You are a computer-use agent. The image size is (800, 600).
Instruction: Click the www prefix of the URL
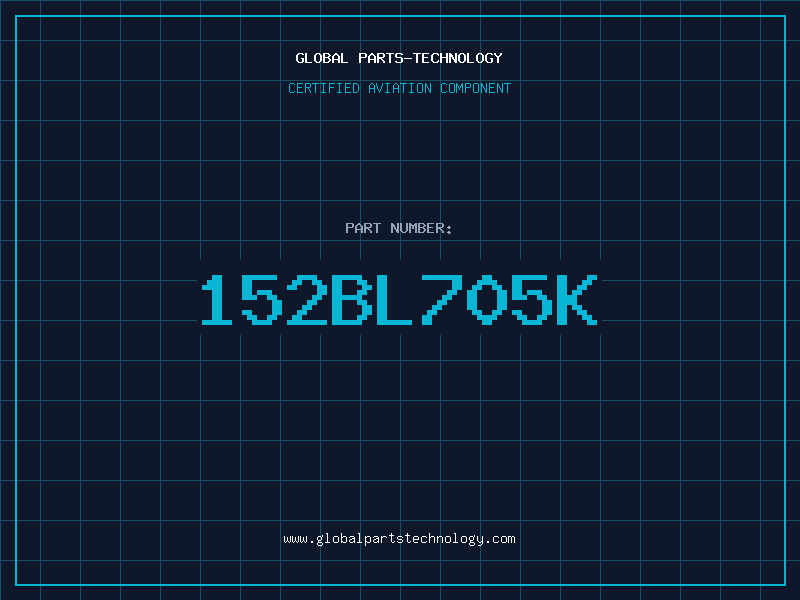tap(295, 539)
